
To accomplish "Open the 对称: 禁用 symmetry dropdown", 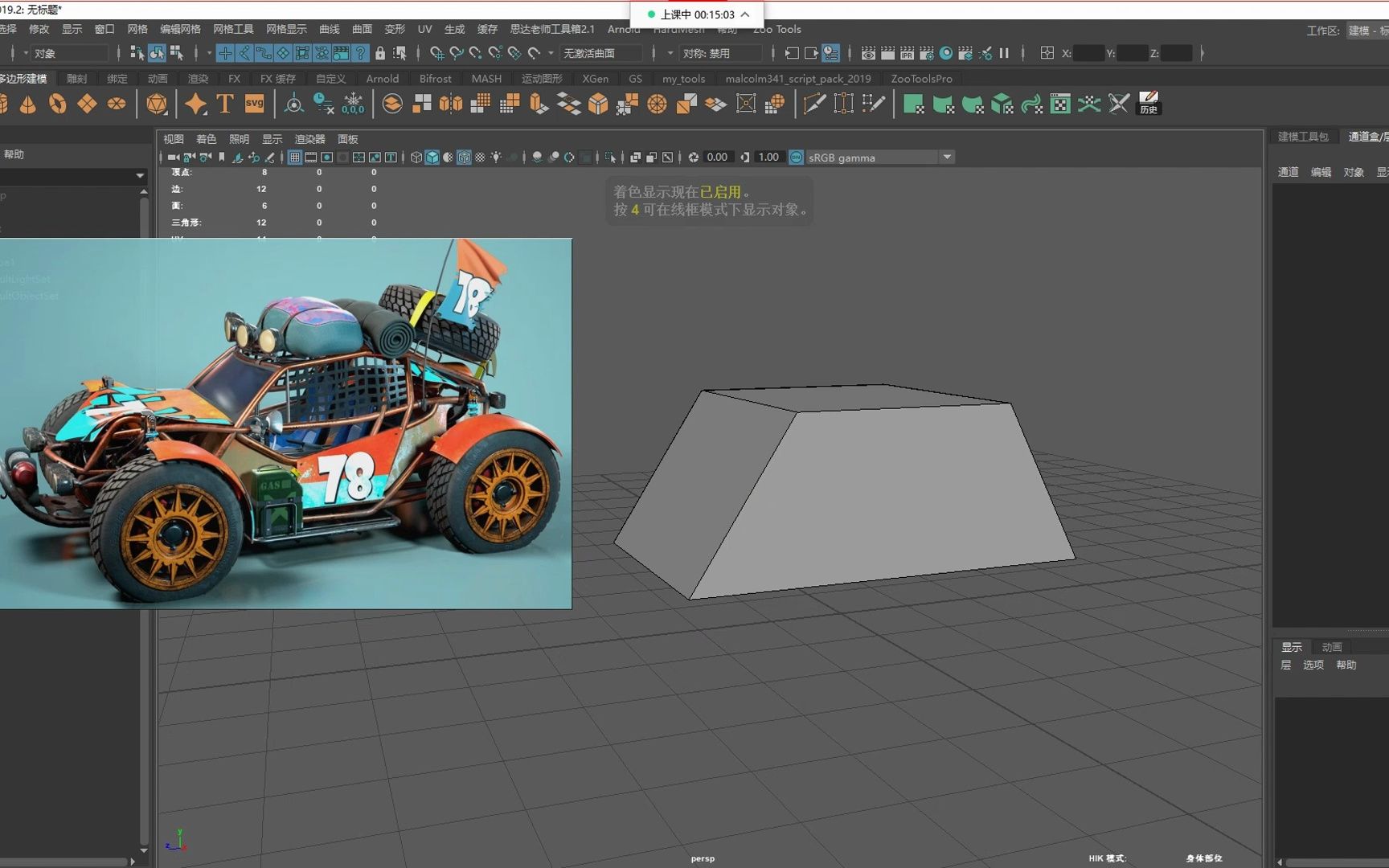I will point(720,53).
